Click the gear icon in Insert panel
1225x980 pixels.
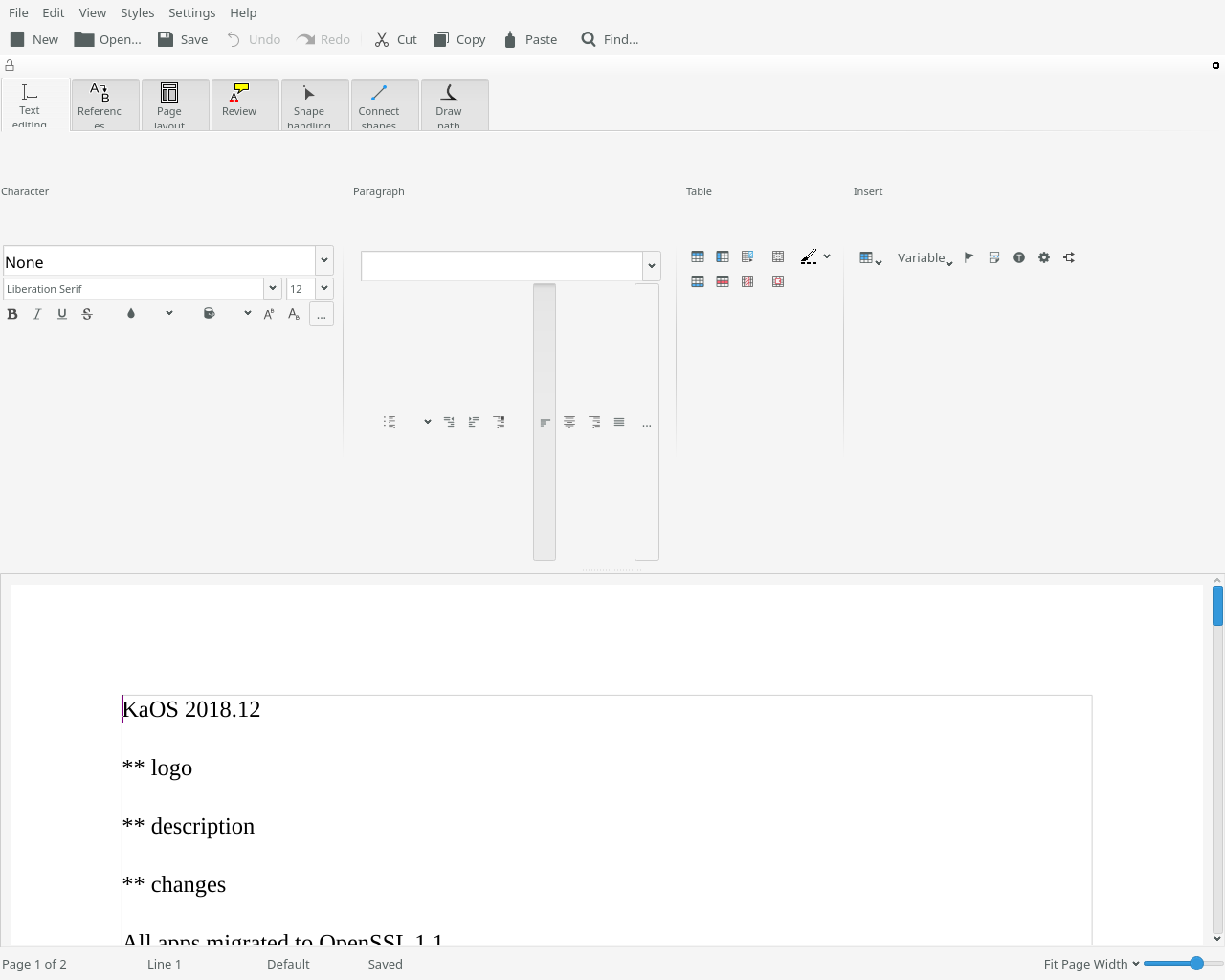coord(1044,257)
